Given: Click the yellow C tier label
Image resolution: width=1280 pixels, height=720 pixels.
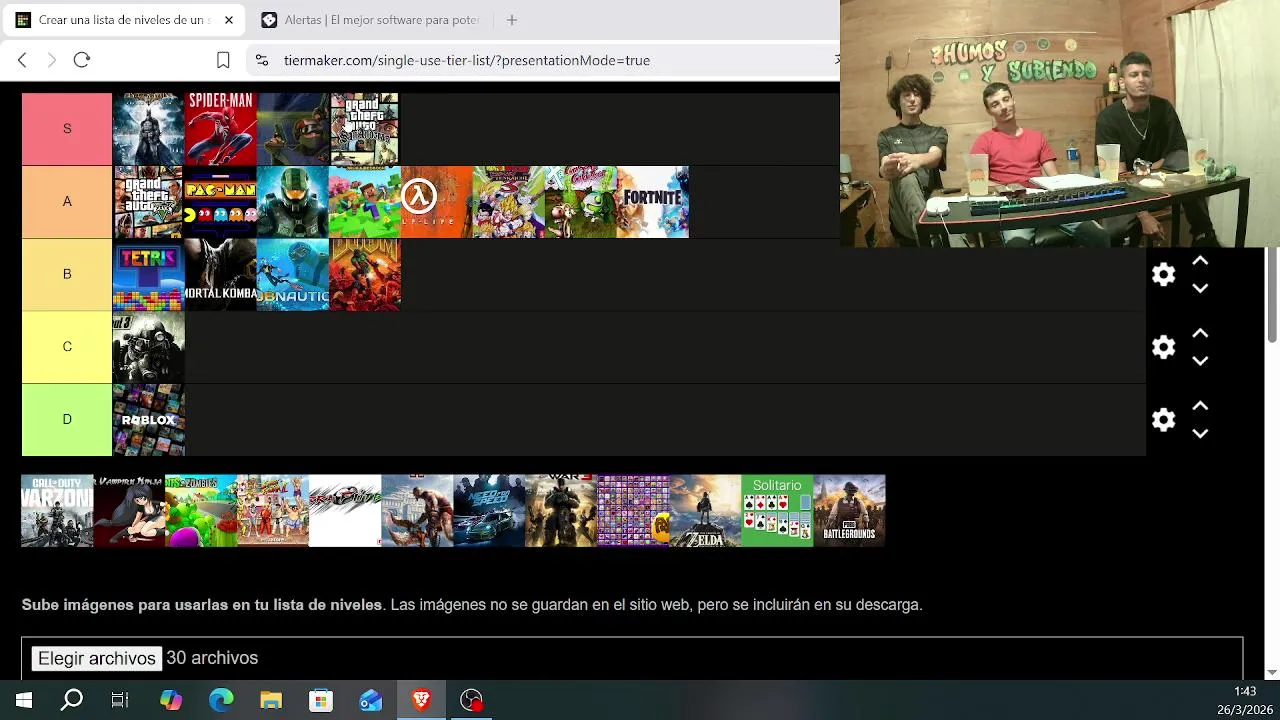Looking at the screenshot, I should coord(67,347).
